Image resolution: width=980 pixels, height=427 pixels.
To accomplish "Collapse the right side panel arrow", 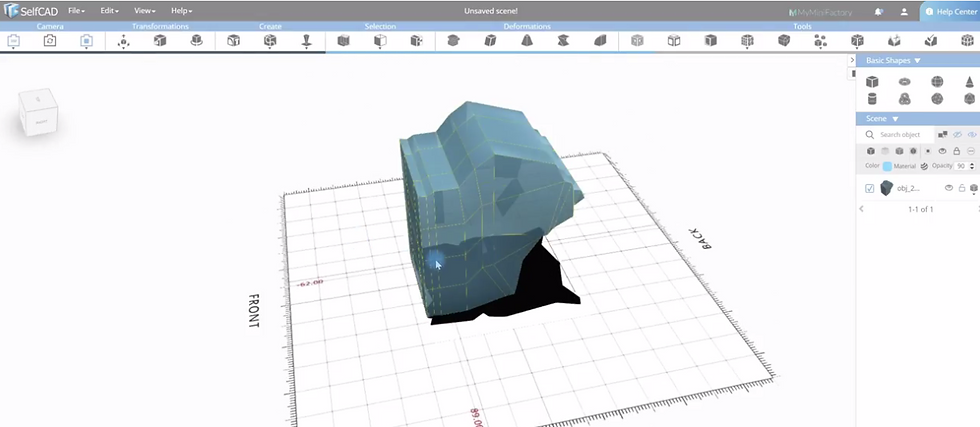I will click(852, 60).
